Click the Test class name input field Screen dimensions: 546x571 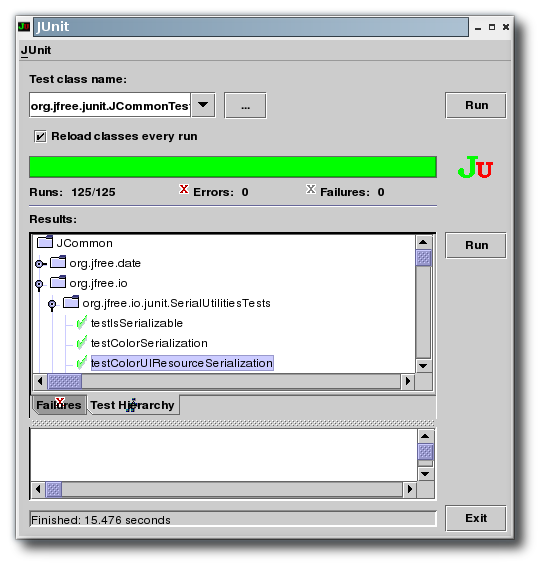(x=110, y=105)
